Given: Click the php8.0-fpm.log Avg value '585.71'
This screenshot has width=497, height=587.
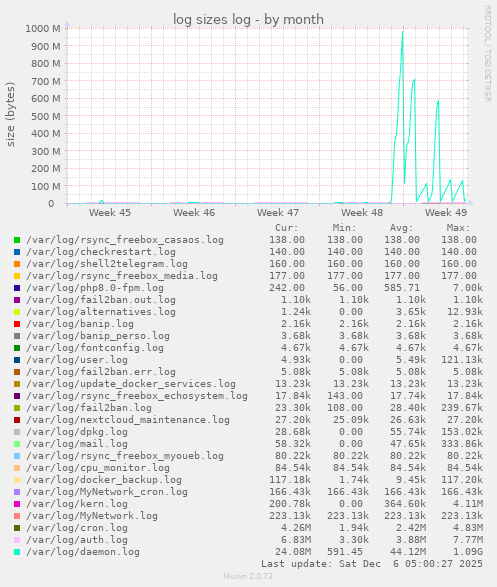Looking at the screenshot, I should click(x=402, y=288).
